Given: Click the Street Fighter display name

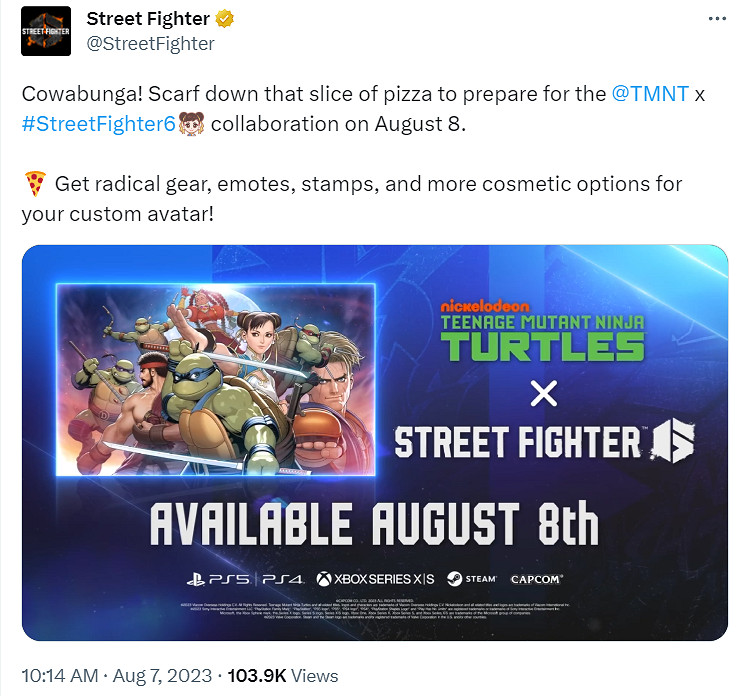Looking at the screenshot, I should (x=148, y=18).
